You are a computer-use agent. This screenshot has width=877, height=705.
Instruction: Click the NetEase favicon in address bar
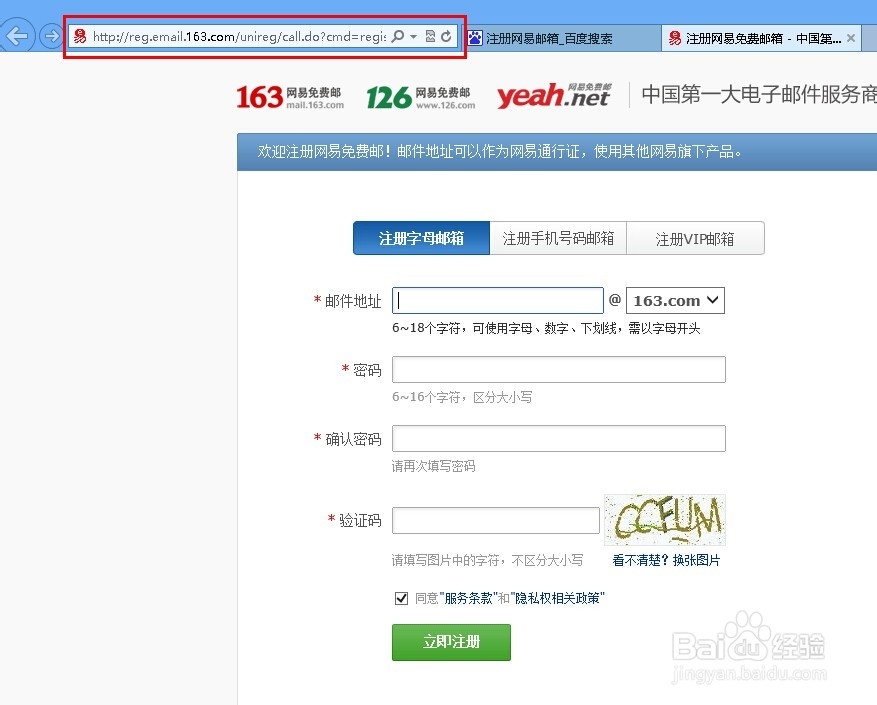[80, 36]
